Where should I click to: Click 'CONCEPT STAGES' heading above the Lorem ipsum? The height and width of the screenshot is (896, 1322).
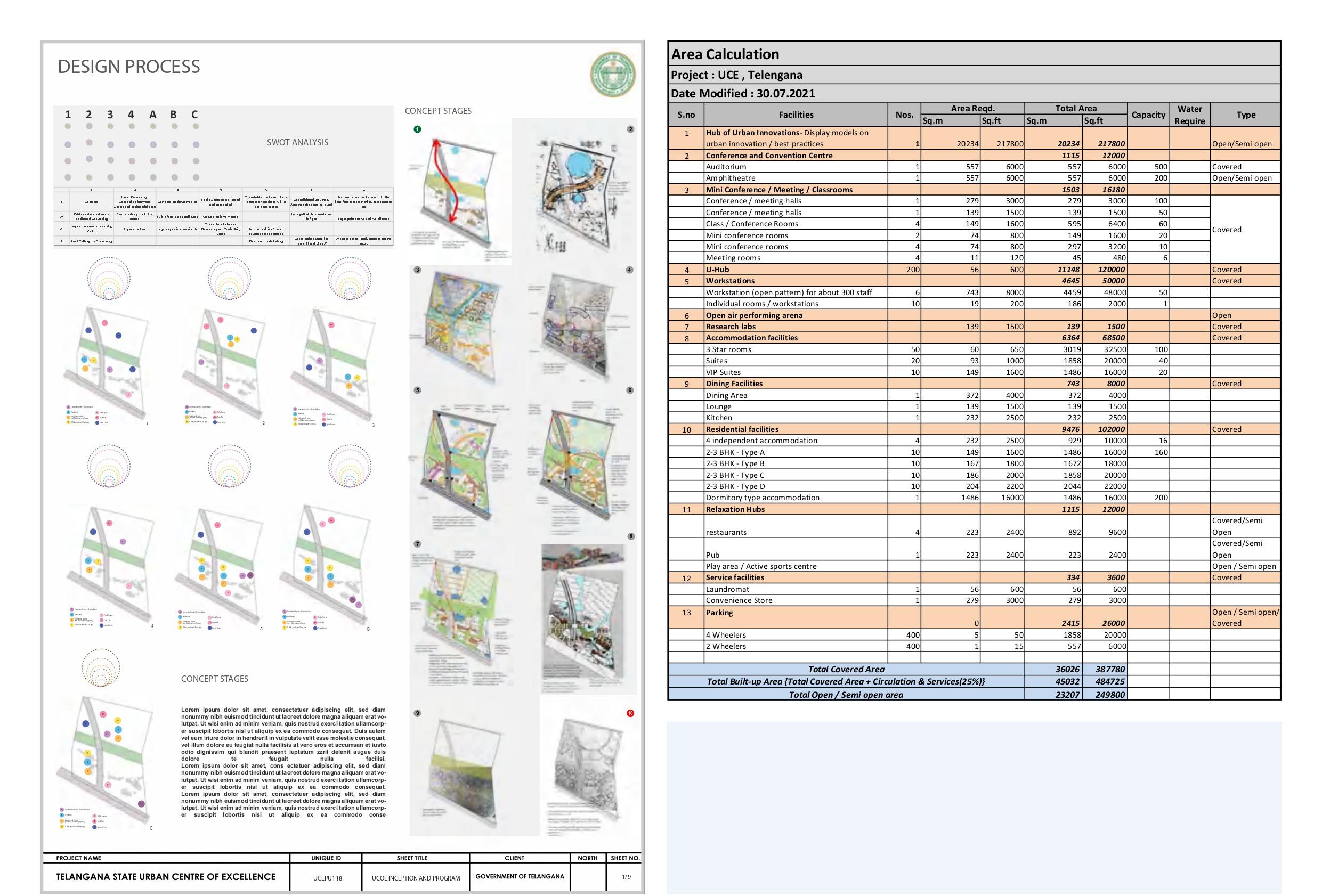pyautogui.click(x=214, y=679)
